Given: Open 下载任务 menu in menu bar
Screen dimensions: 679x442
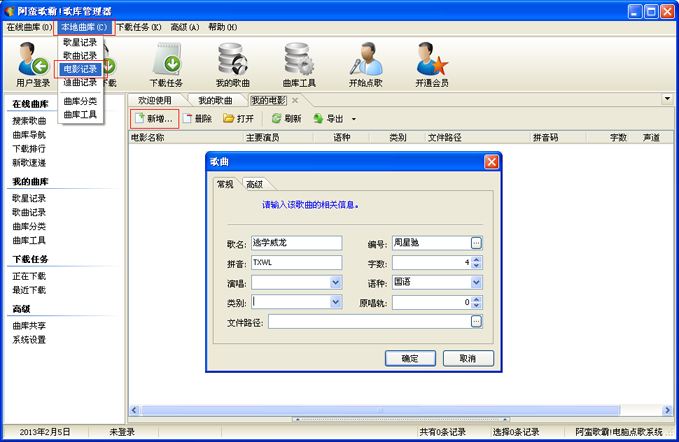Looking at the screenshot, I should click(x=139, y=27).
